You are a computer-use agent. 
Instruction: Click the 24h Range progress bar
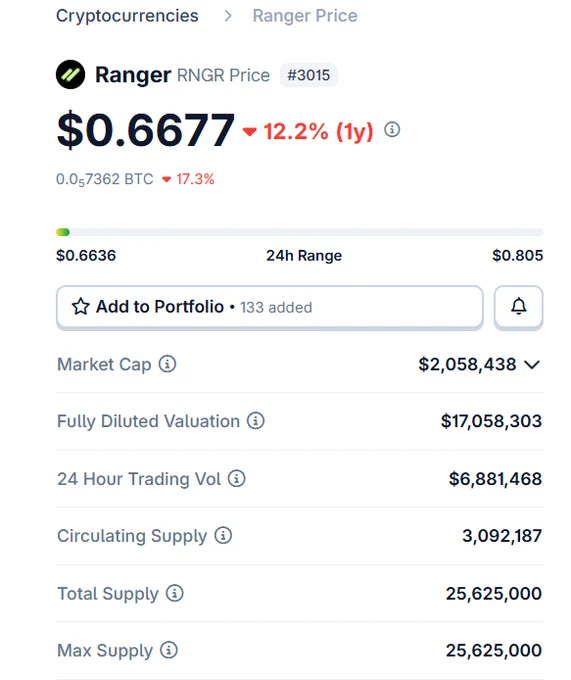(x=300, y=232)
